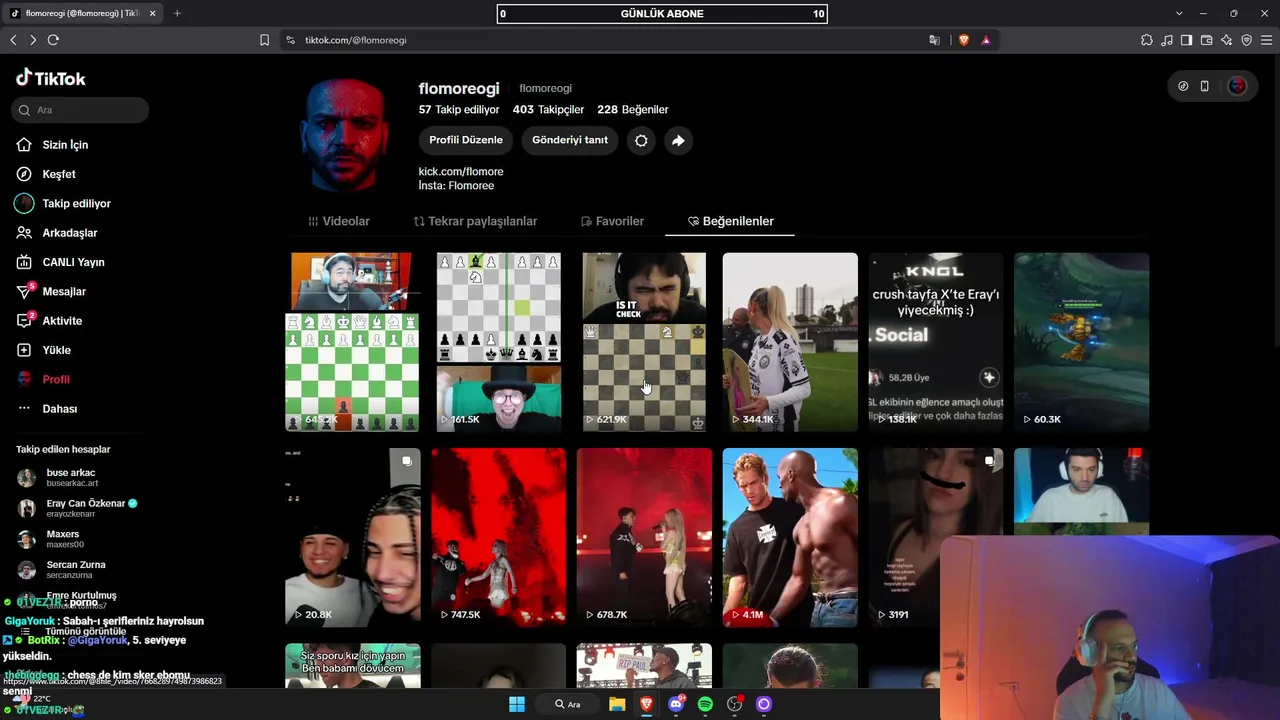Open Brave Shields lion icon

click(x=964, y=40)
